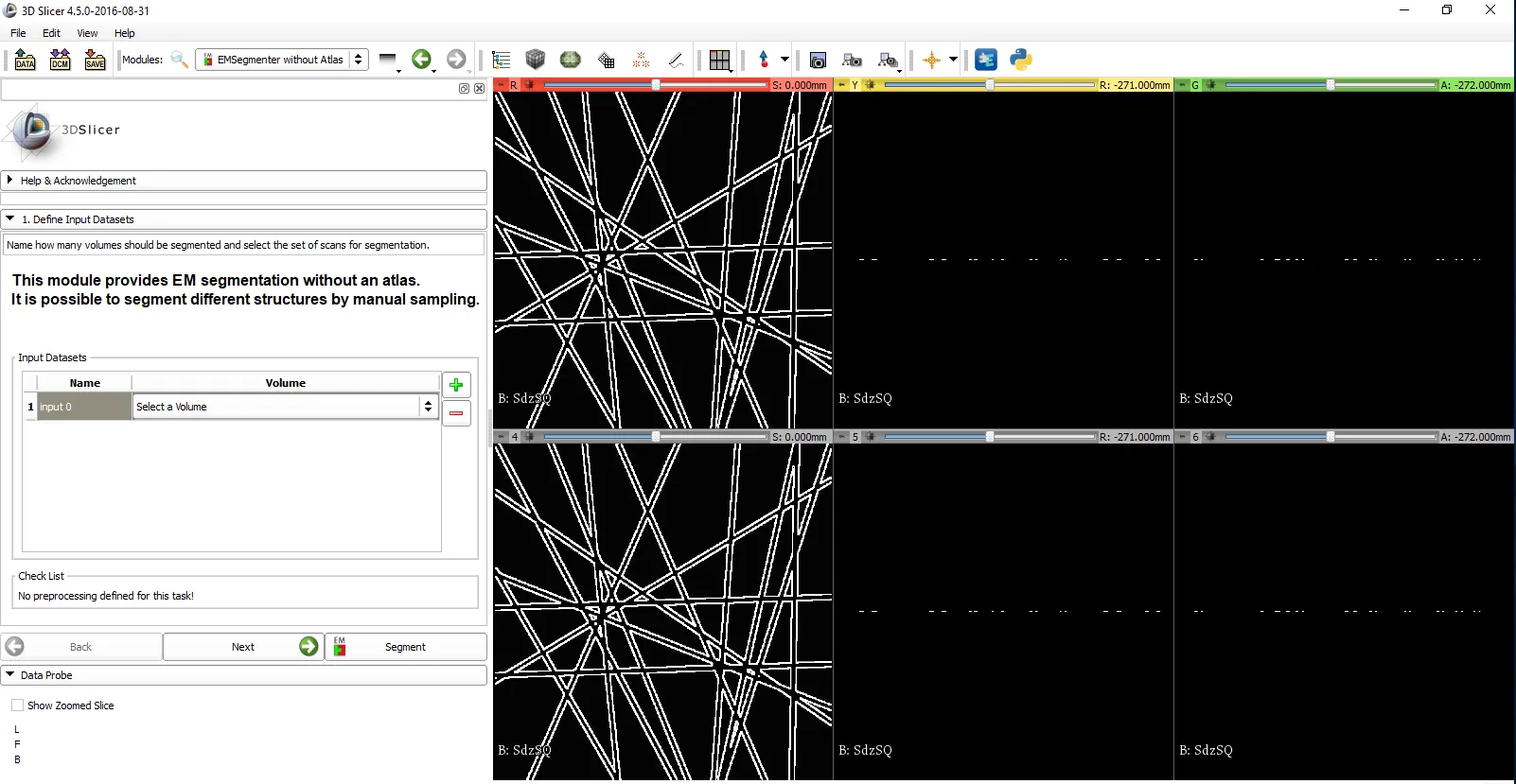Click the Name column header
Image resolution: width=1516 pixels, height=784 pixels.
84,383
